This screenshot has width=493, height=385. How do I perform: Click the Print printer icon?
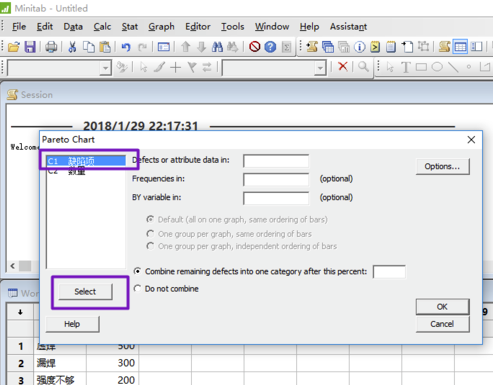pyautogui.click(x=51, y=47)
